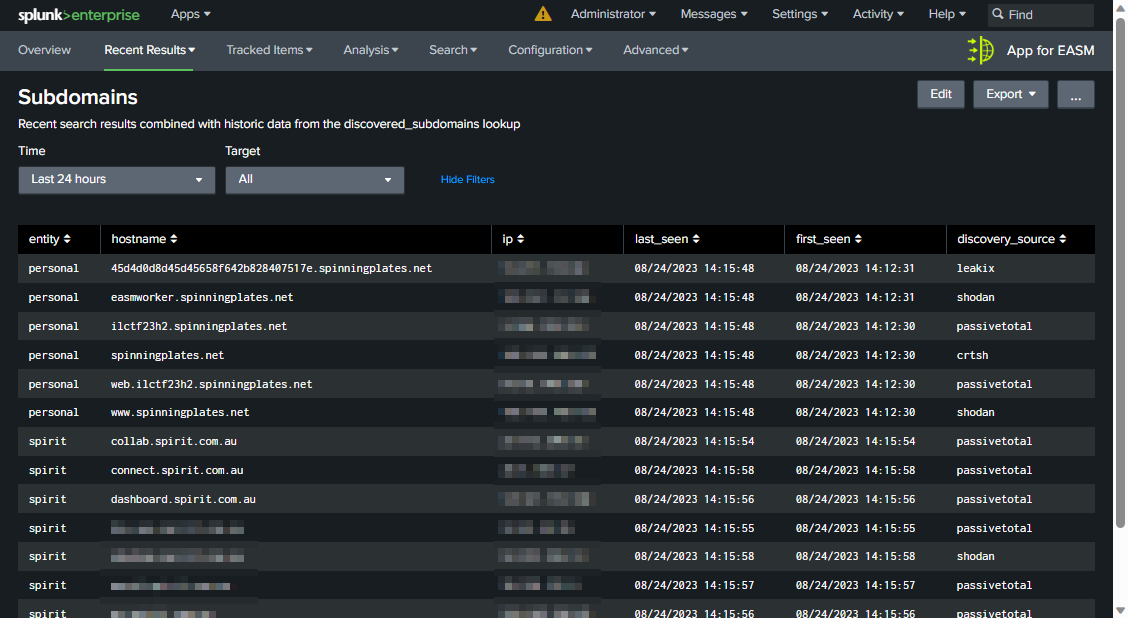Open the Time range dropdown Last 24 hours
This screenshot has width=1128, height=618.
point(117,180)
